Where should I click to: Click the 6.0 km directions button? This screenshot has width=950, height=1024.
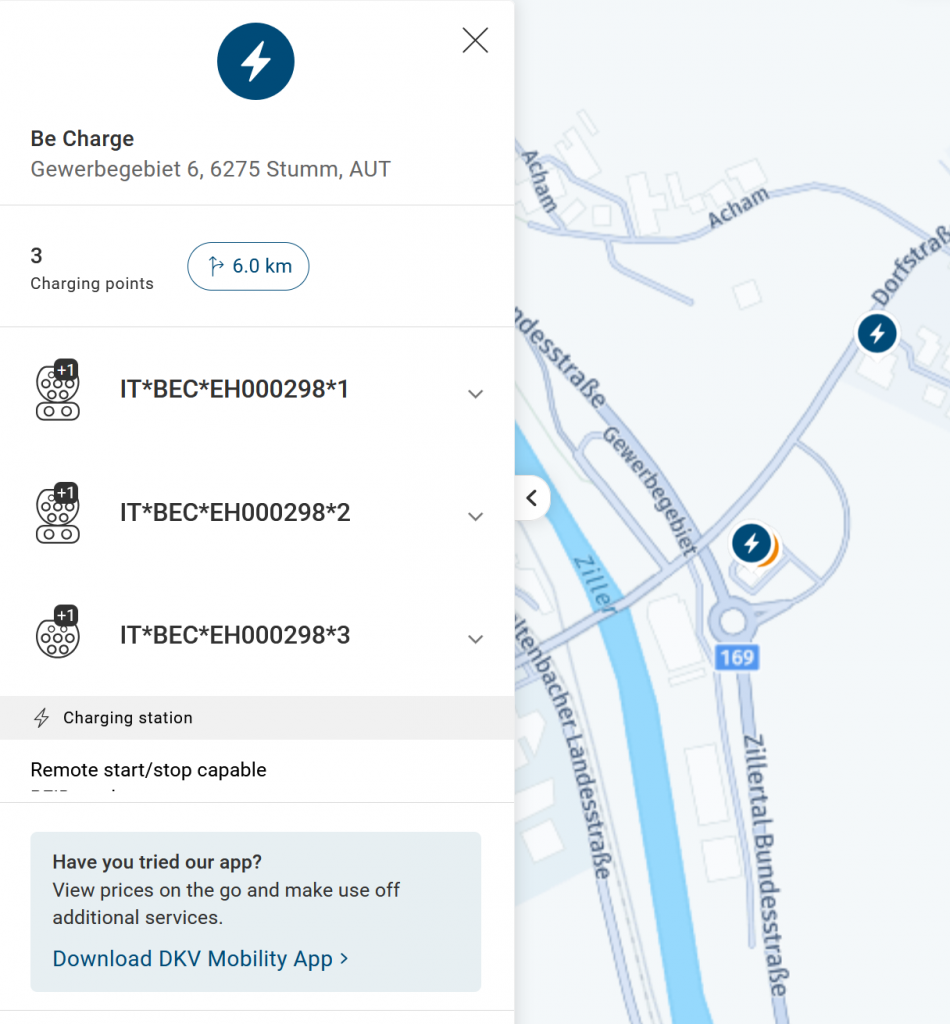248,267
